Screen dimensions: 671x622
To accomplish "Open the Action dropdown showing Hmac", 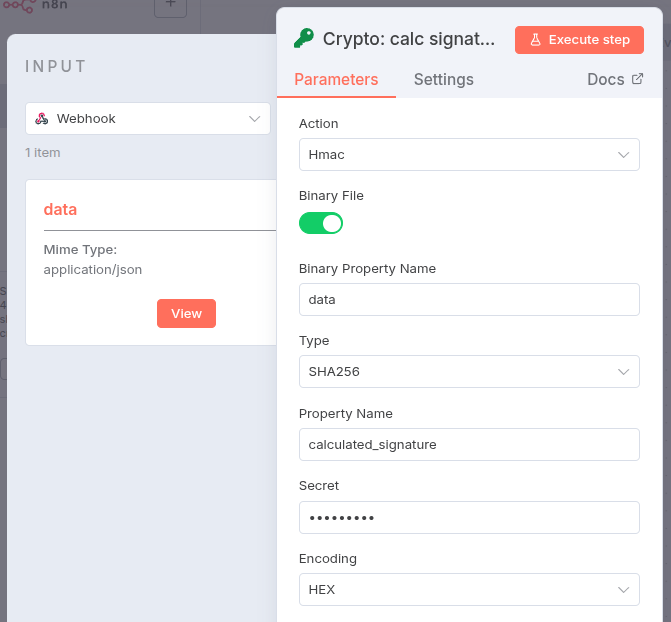I will pos(469,155).
